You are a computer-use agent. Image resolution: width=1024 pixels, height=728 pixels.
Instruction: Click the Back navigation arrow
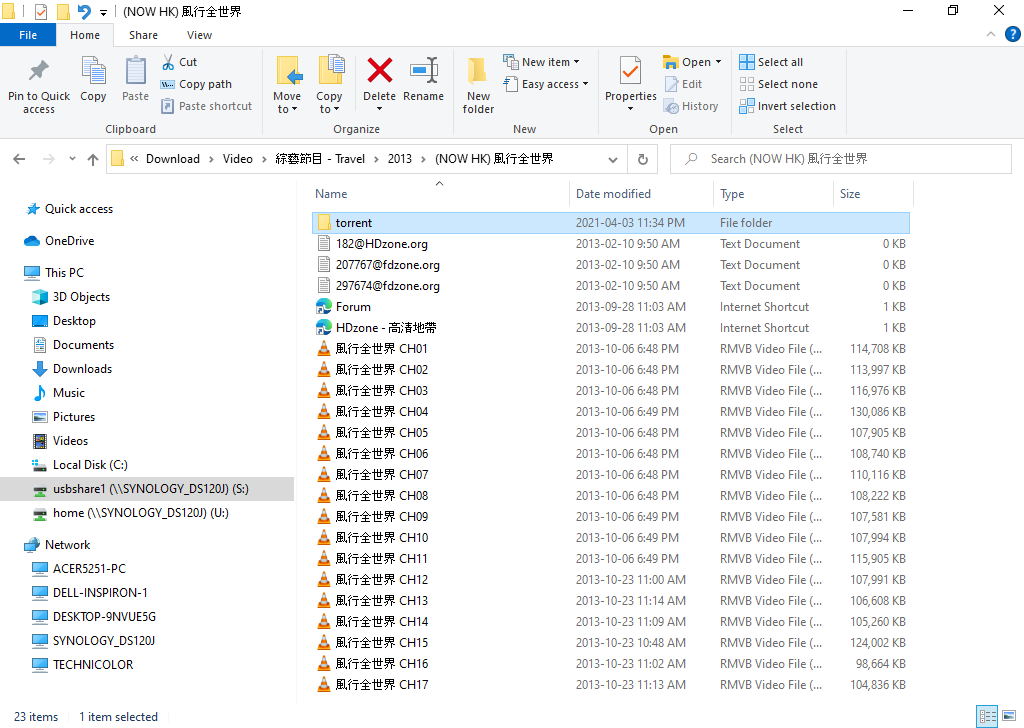coord(20,159)
